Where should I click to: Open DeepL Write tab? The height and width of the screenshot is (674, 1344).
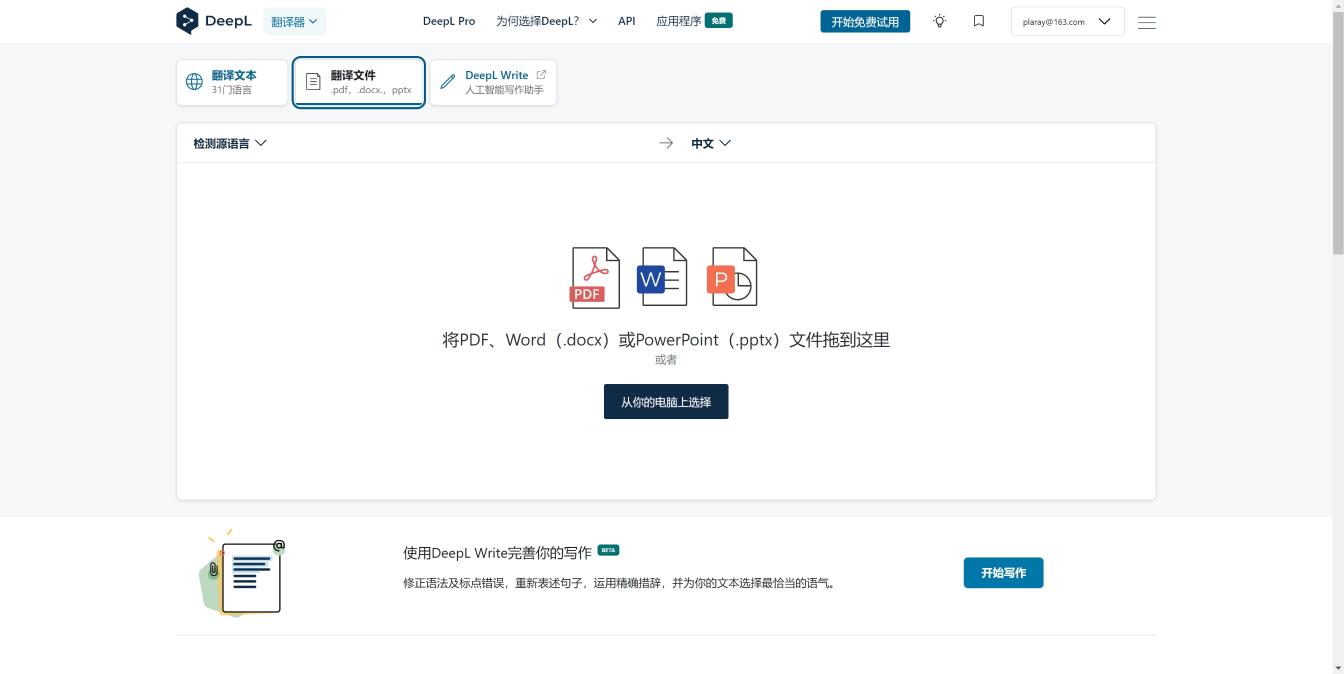(x=493, y=82)
